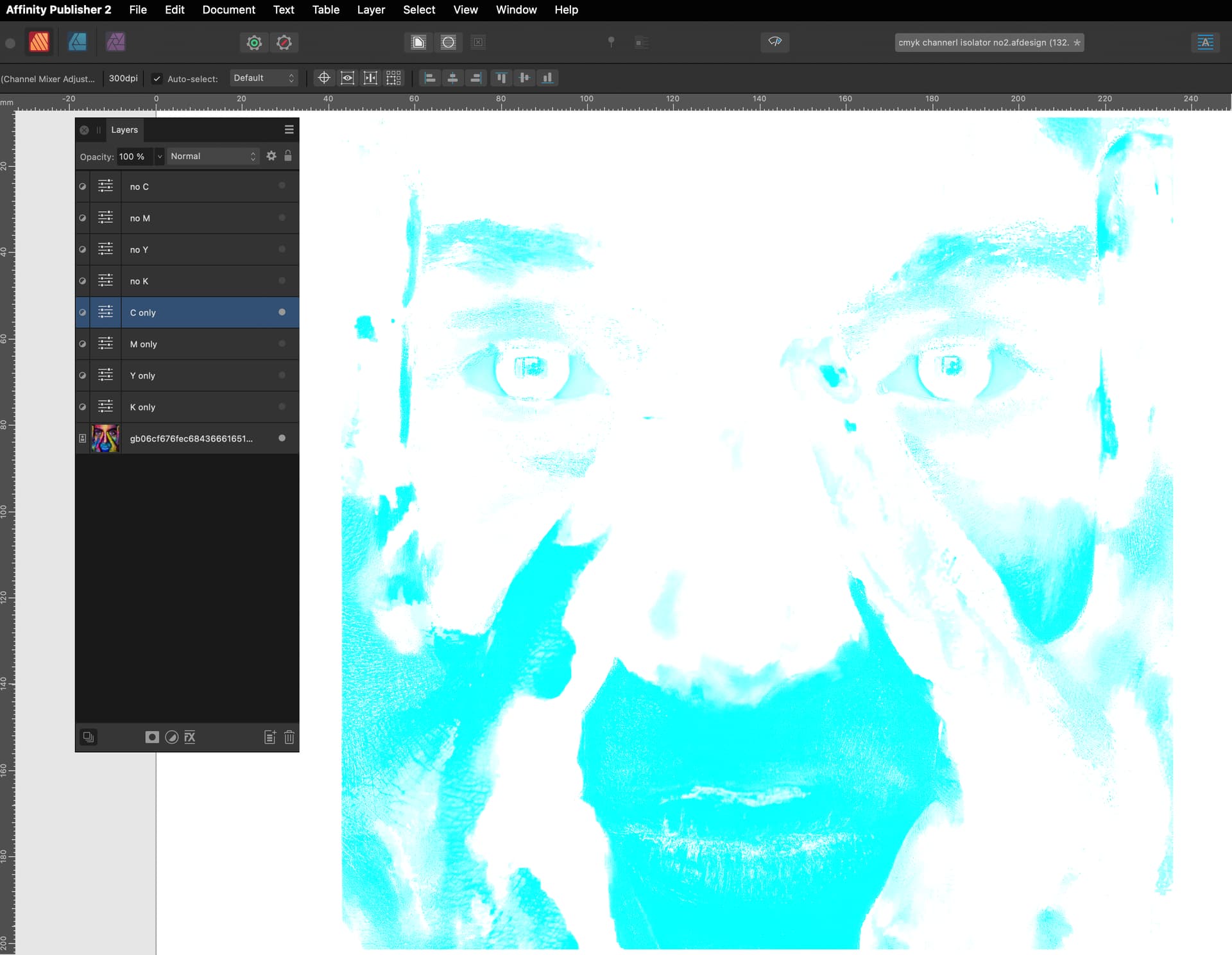Open the Window menu
Viewport: 1232px width, 955px height.
(516, 10)
